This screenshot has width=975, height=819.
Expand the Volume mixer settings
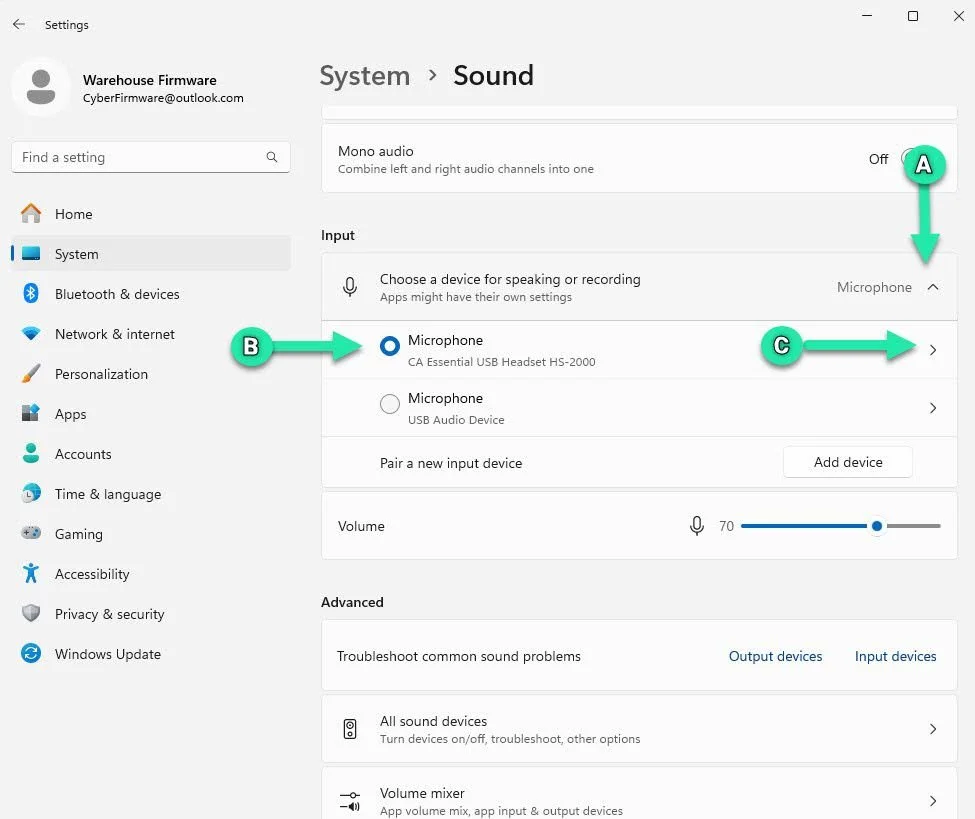coord(932,800)
